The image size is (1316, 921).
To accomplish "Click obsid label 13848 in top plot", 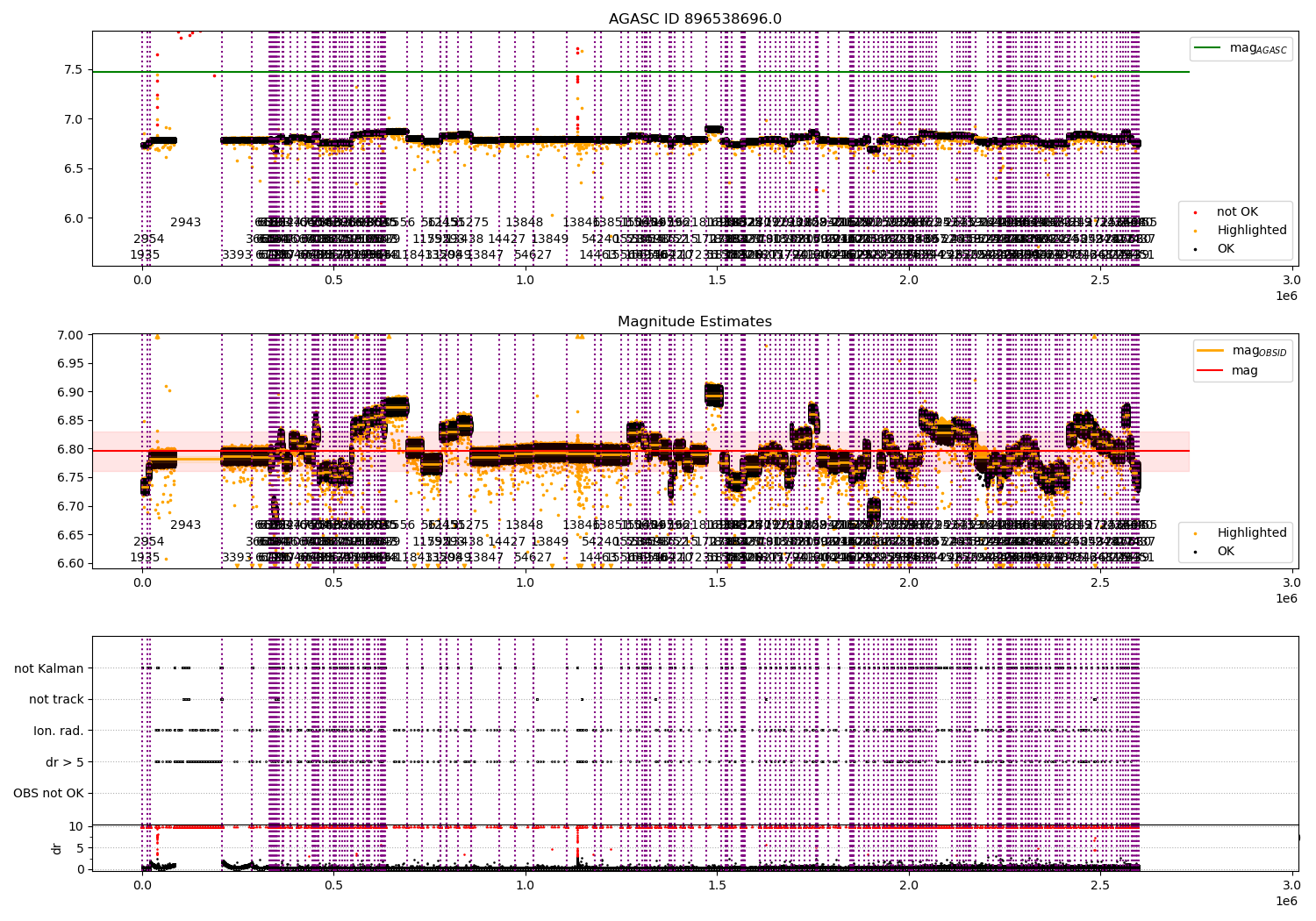I will pyautogui.click(x=525, y=223).
